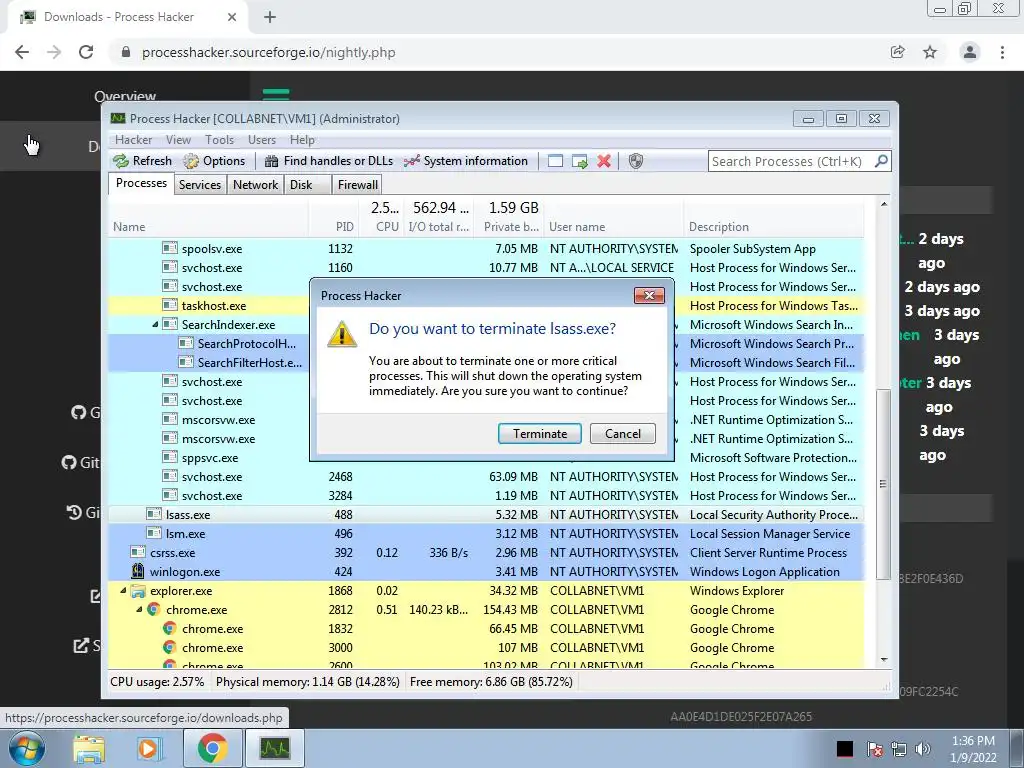The width and height of the screenshot is (1024, 768).
Task: Switch to the Network tab
Action: pyautogui.click(x=255, y=185)
